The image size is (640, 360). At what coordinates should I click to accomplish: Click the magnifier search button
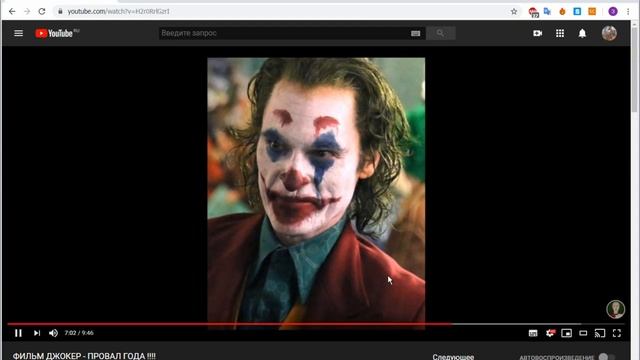click(x=440, y=33)
